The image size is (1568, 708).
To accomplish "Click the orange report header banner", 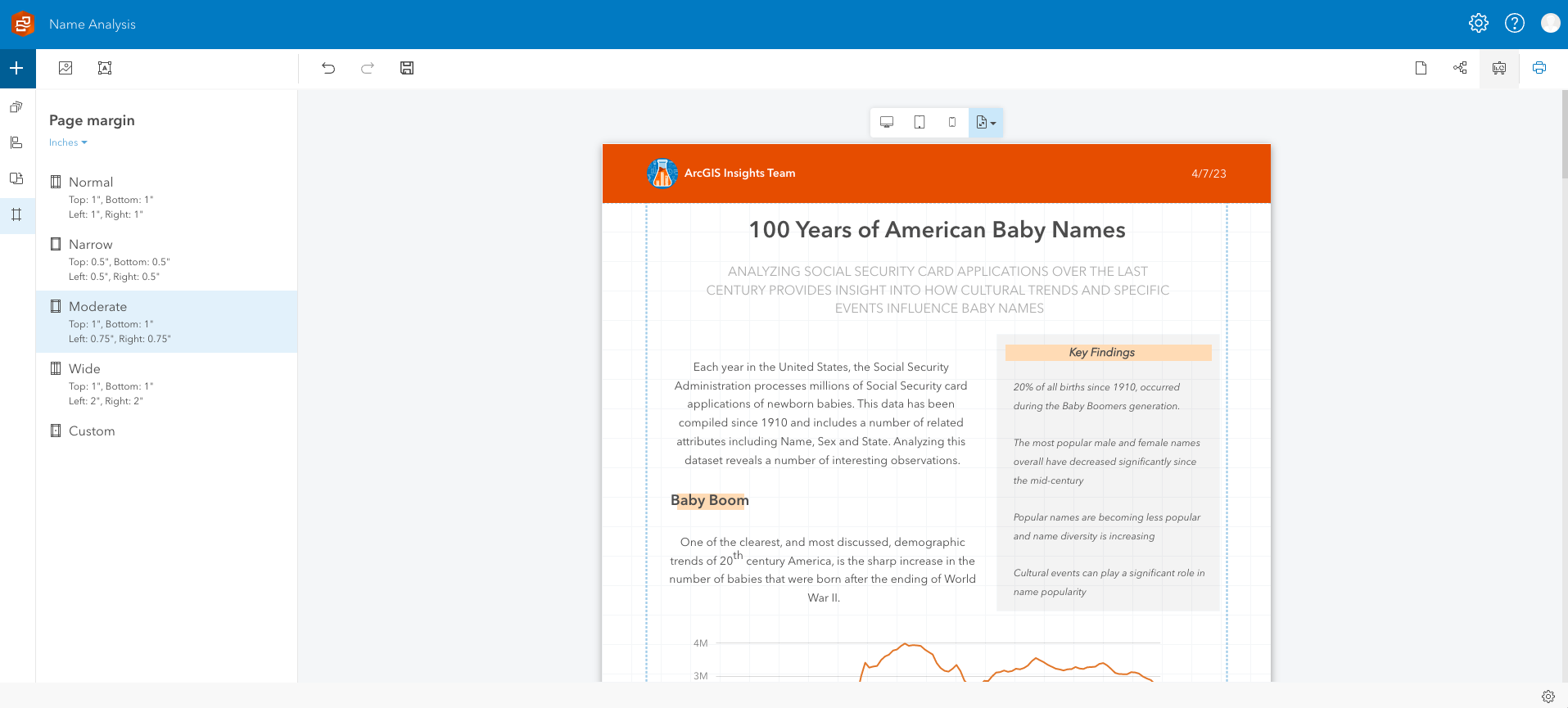I will pyautogui.click(x=936, y=174).
